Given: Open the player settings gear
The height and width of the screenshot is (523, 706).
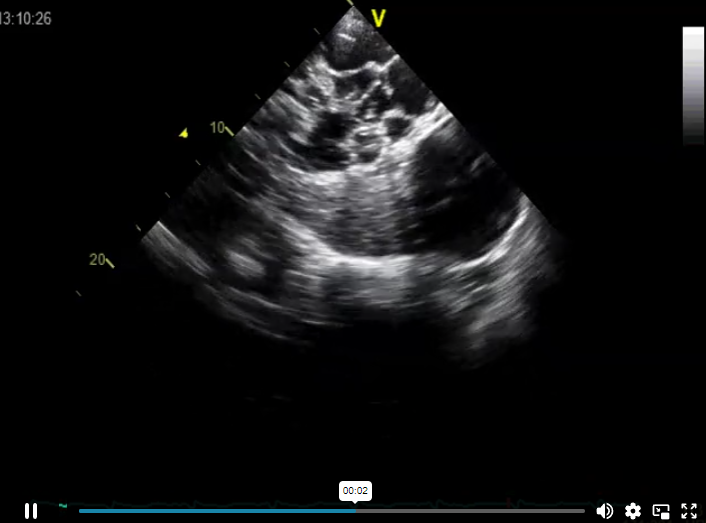Looking at the screenshot, I should pos(633,511).
